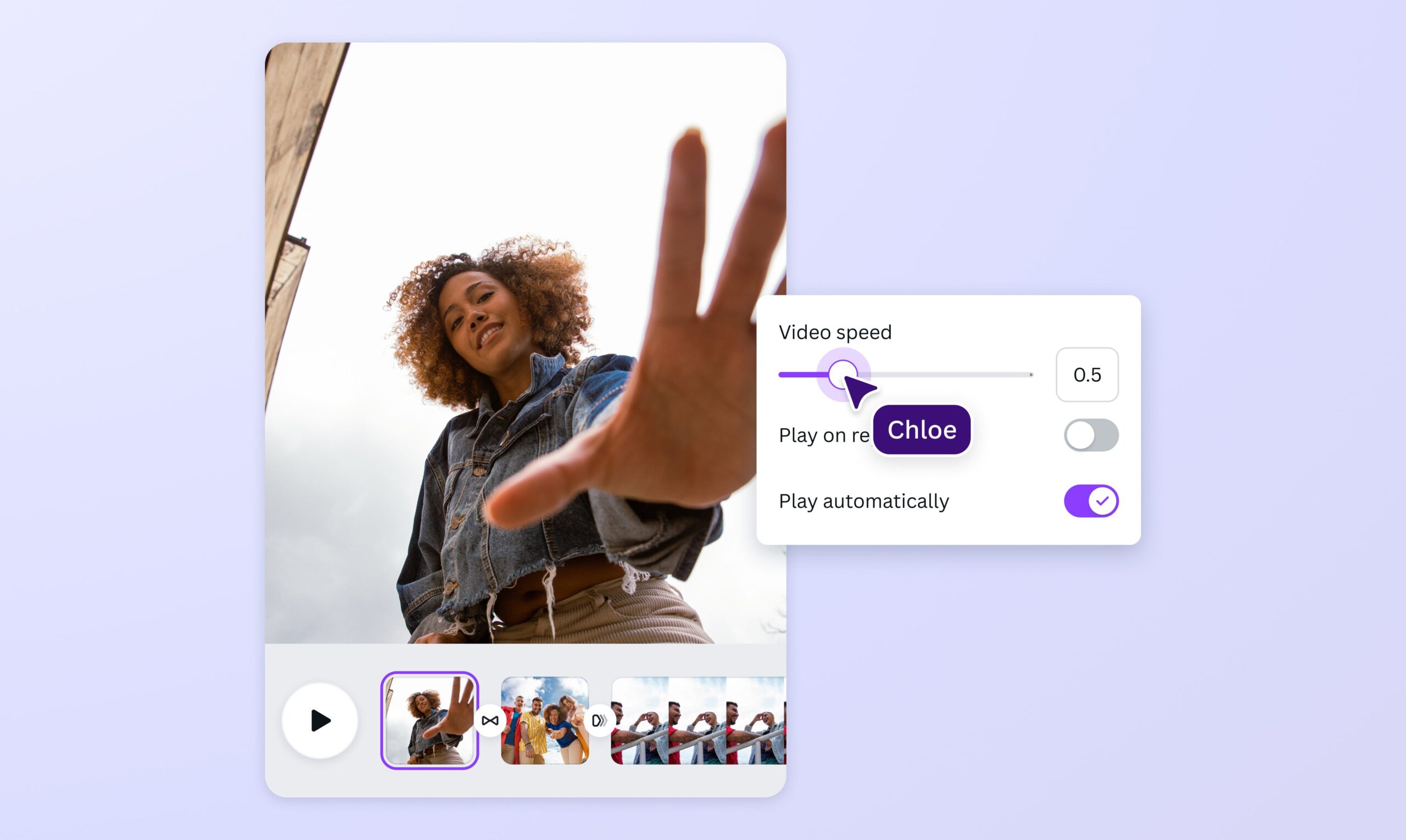Click the bowtie transition symbol after the first clip
1406x840 pixels.
tap(490, 720)
